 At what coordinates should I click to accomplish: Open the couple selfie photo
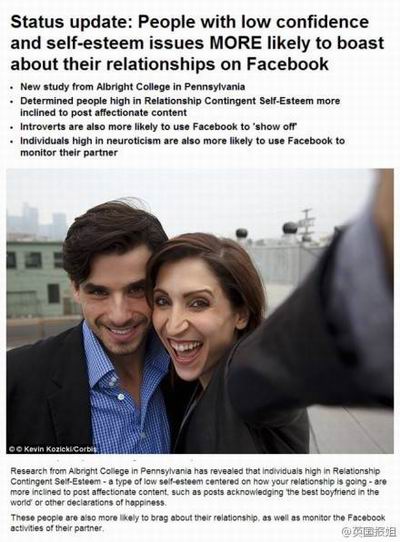200,311
